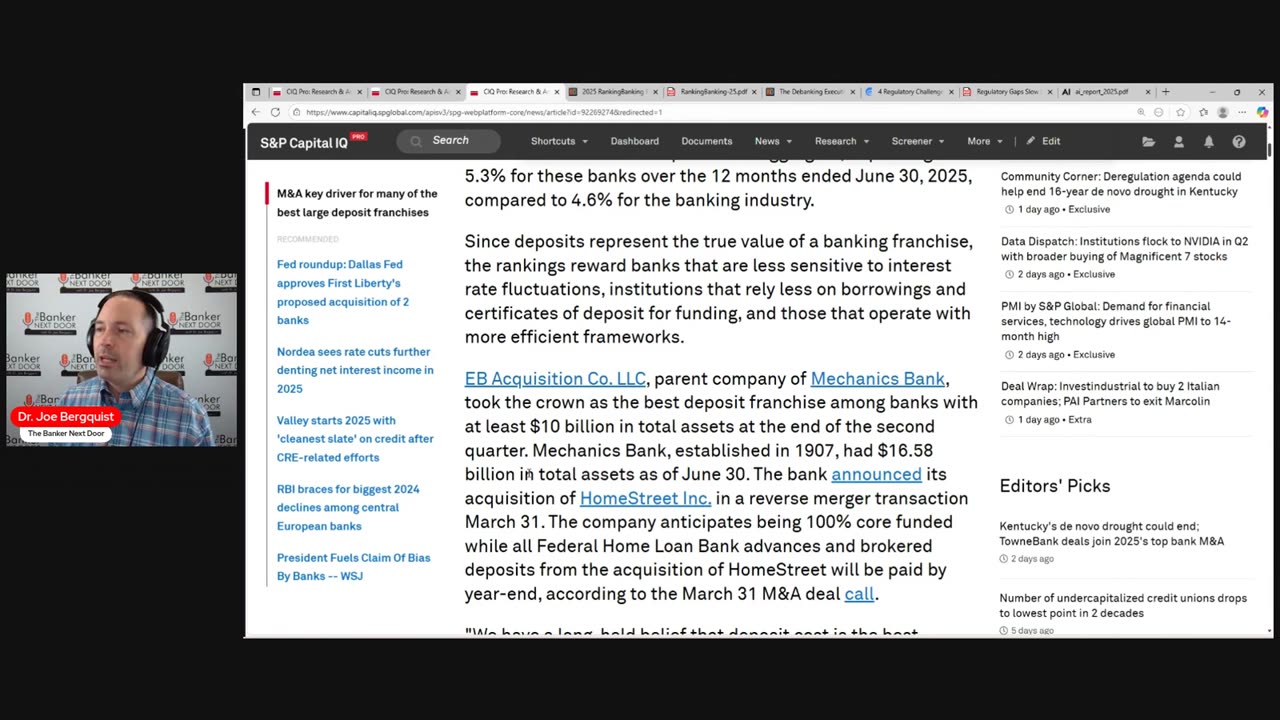Switch to the second CIQ Pro Research tab
Viewport: 1280px width, 720px height.
415,92
